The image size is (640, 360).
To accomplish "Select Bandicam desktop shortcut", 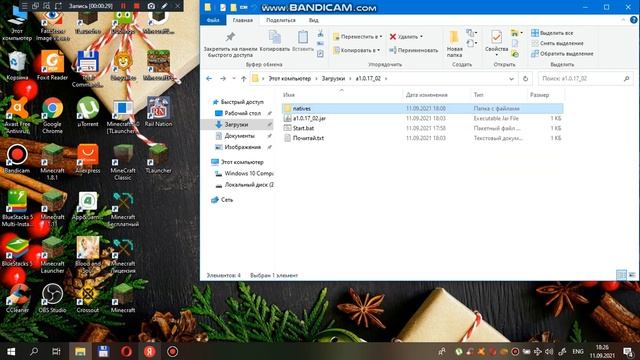I will tap(17, 159).
